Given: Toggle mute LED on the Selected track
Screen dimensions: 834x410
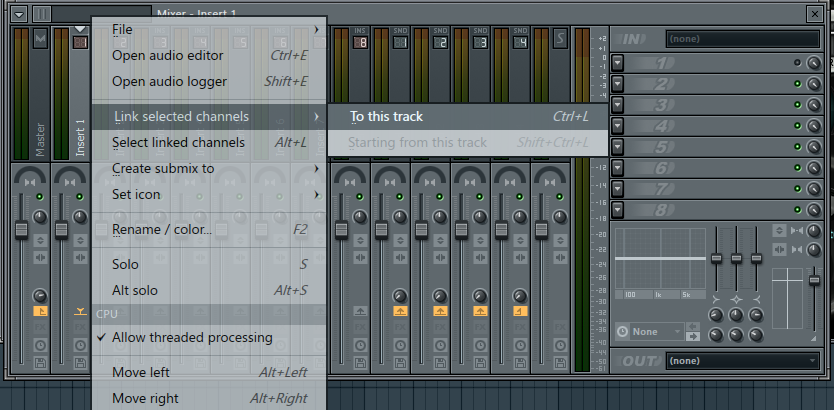Looking at the screenshot, I should tap(560, 197).
